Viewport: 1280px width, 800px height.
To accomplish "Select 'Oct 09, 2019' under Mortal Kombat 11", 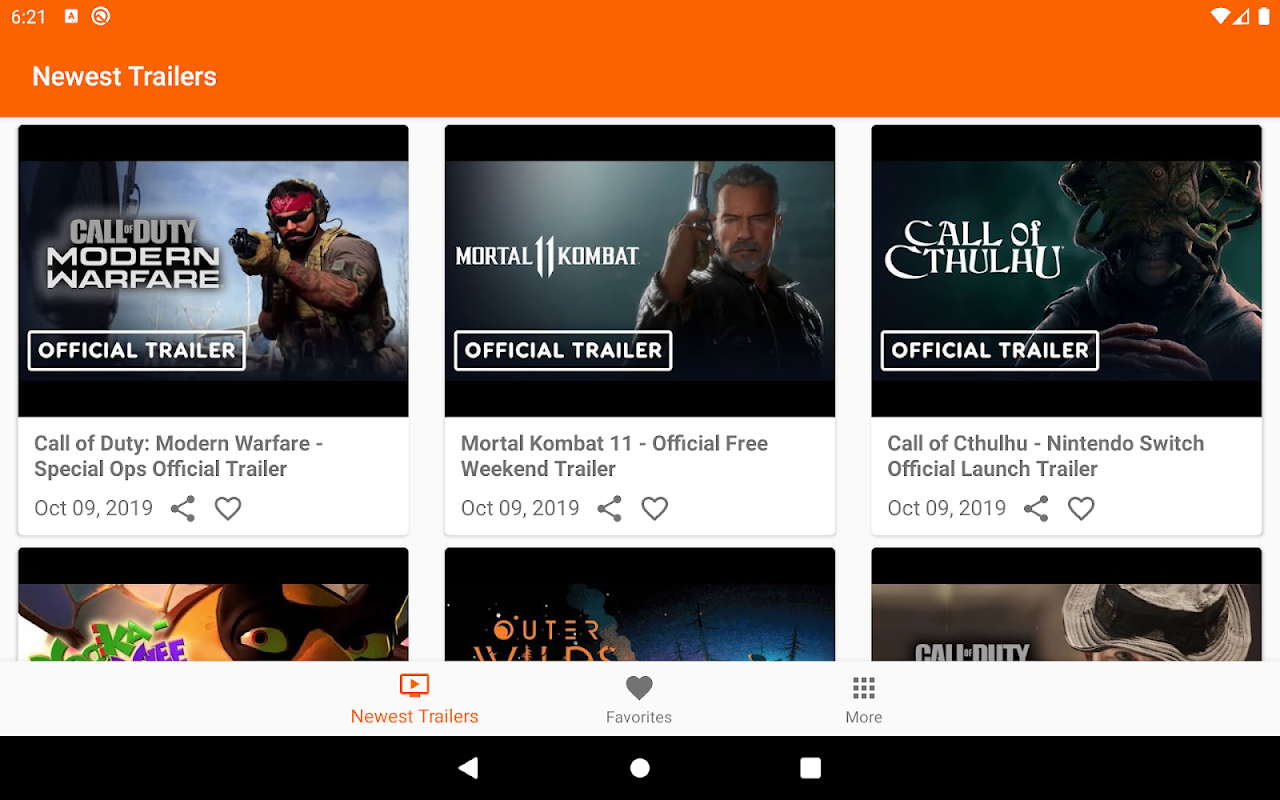I will [520, 508].
